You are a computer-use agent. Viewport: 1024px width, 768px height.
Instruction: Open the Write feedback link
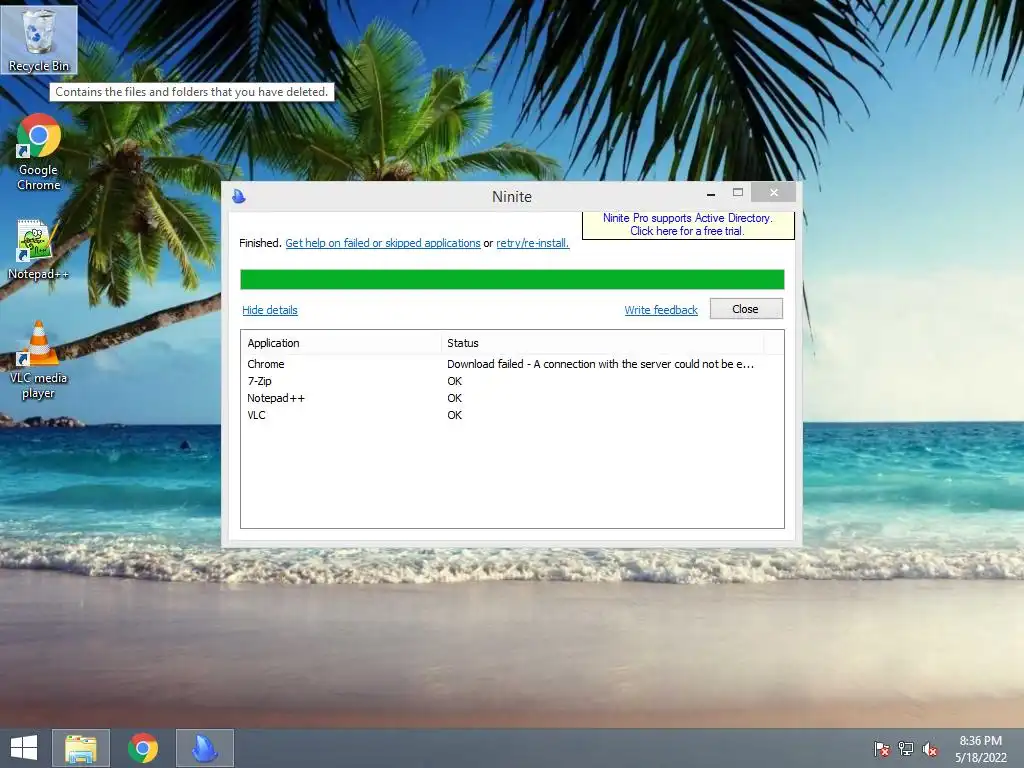click(x=661, y=310)
